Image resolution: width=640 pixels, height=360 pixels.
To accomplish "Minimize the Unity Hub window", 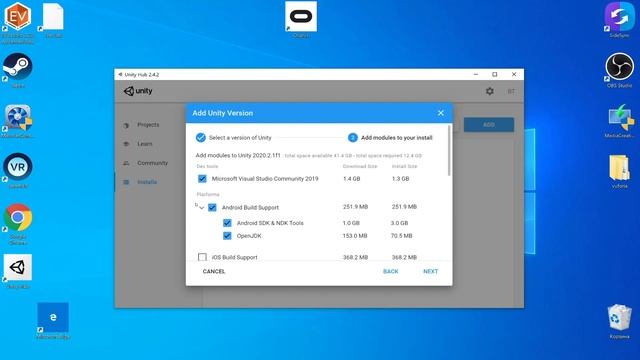I will point(476,74).
